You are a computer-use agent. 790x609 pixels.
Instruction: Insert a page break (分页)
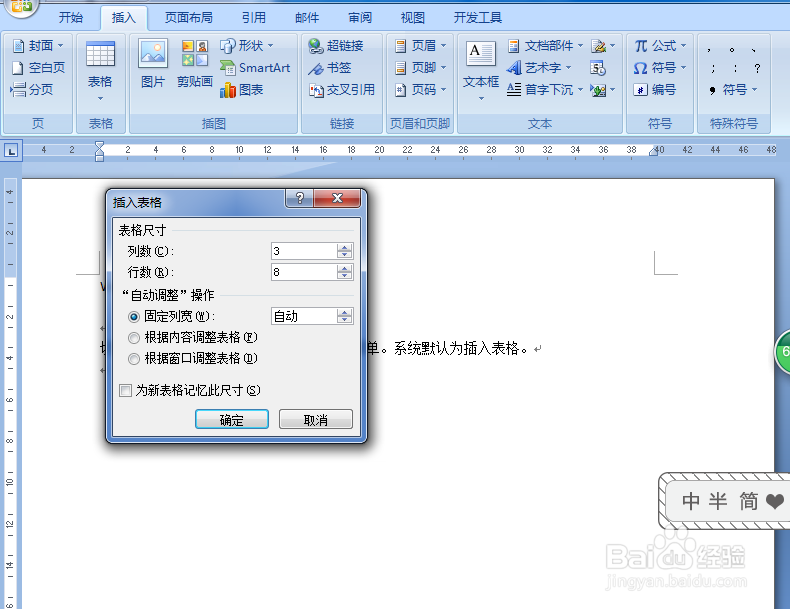tap(32, 90)
